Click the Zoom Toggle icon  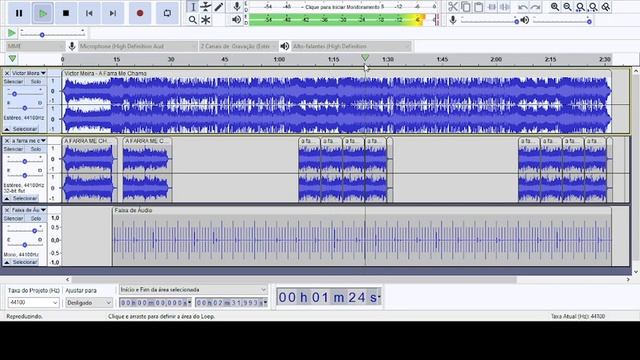(x=606, y=7)
